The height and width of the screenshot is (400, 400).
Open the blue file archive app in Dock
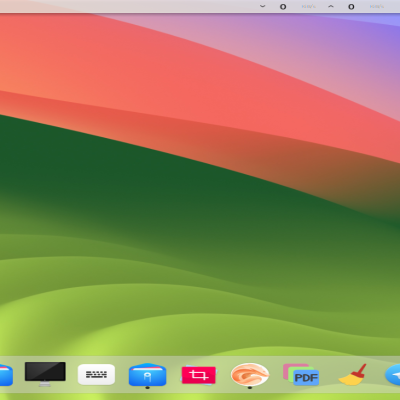click(x=147, y=375)
